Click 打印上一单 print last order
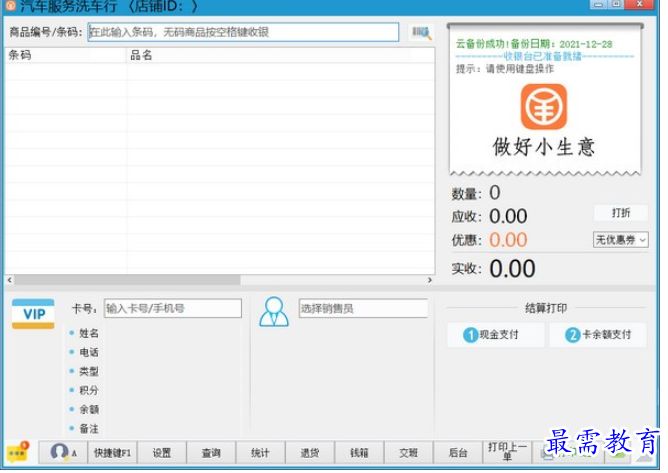The height and width of the screenshot is (473, 668). pos(507,452)
